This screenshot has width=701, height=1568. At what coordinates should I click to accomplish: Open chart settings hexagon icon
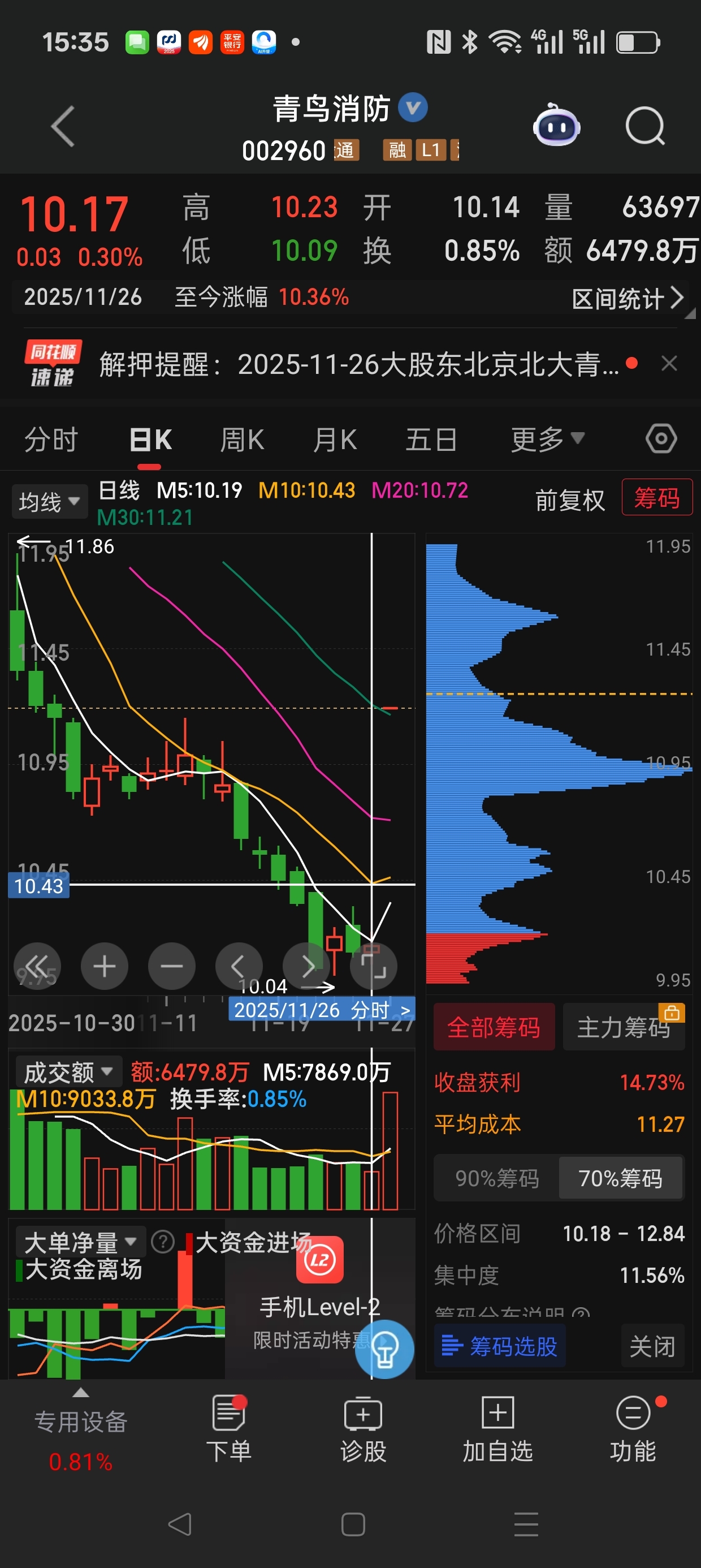(x=661, y=439)
